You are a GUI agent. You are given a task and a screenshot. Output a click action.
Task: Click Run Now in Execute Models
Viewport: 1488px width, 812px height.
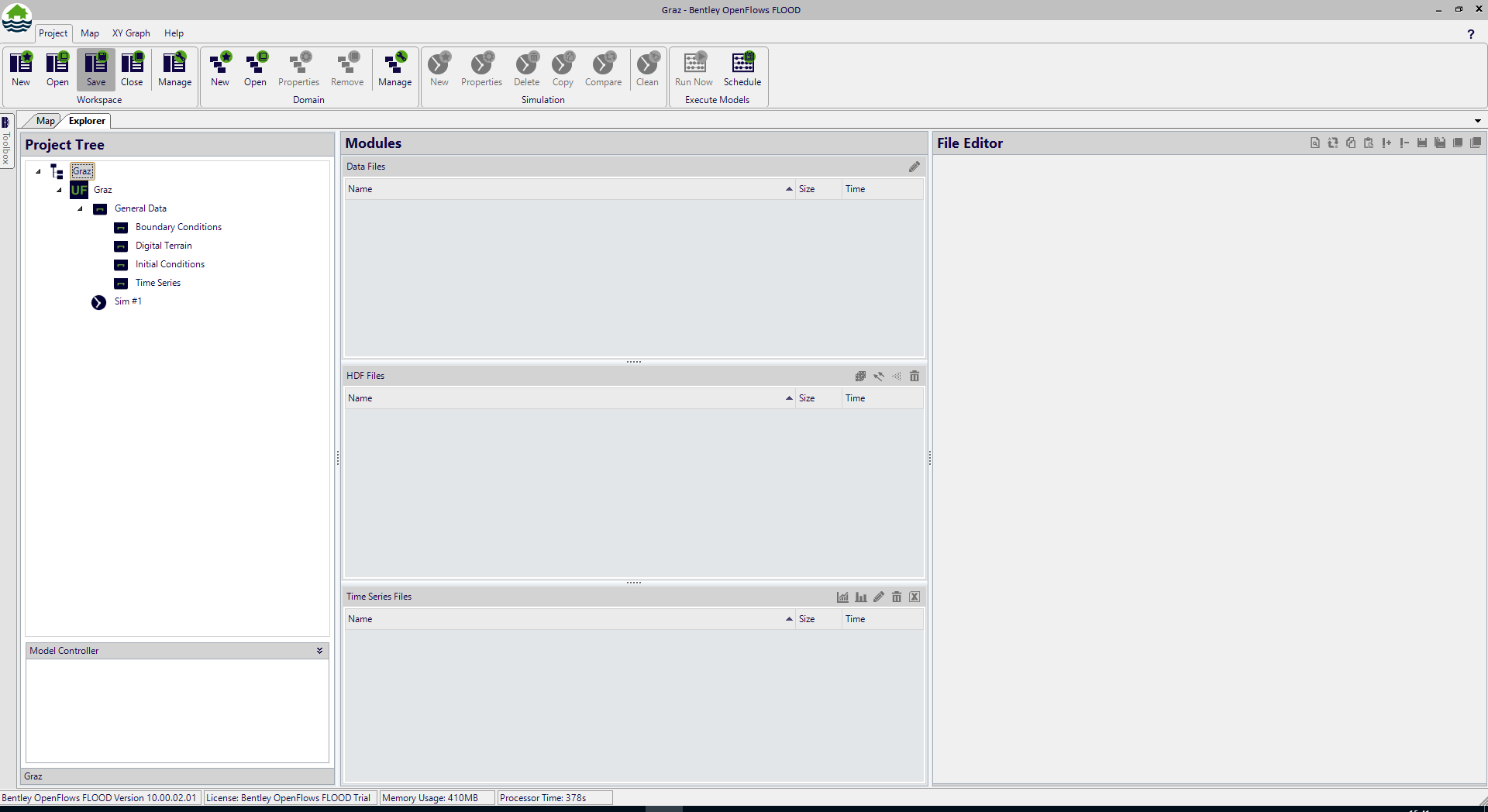point(694,69)
